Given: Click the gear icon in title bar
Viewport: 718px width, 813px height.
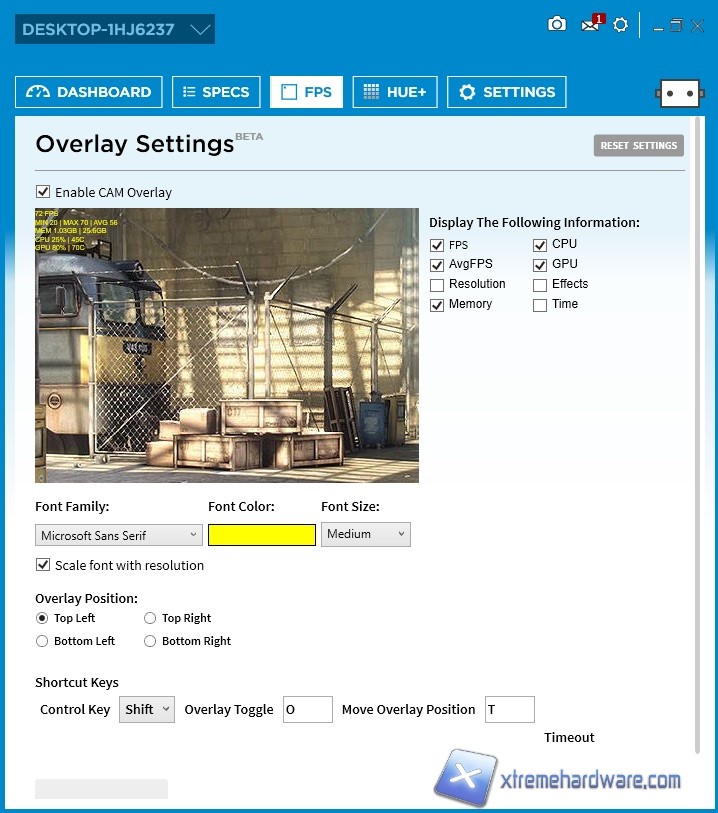Looking at the screenshot, I should [x=621, y=24].
